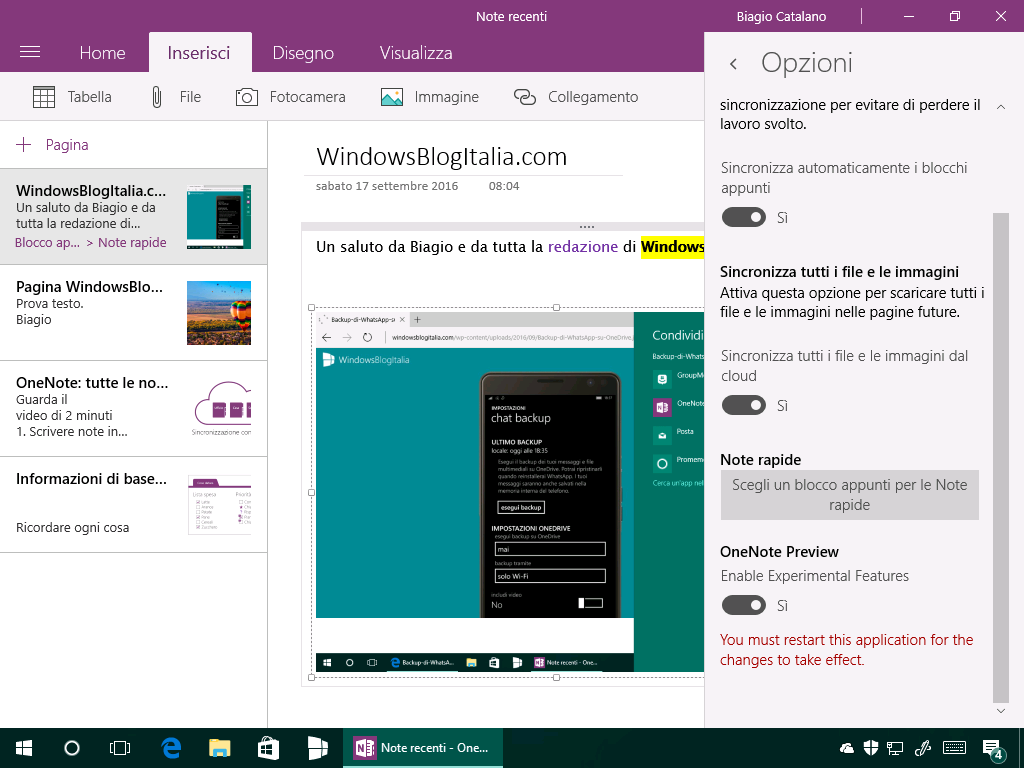The height and width of the screenshot is (768, 1024).
Task: Click the hot air balloon page thumbnail
Action: [x=219, y=313]
